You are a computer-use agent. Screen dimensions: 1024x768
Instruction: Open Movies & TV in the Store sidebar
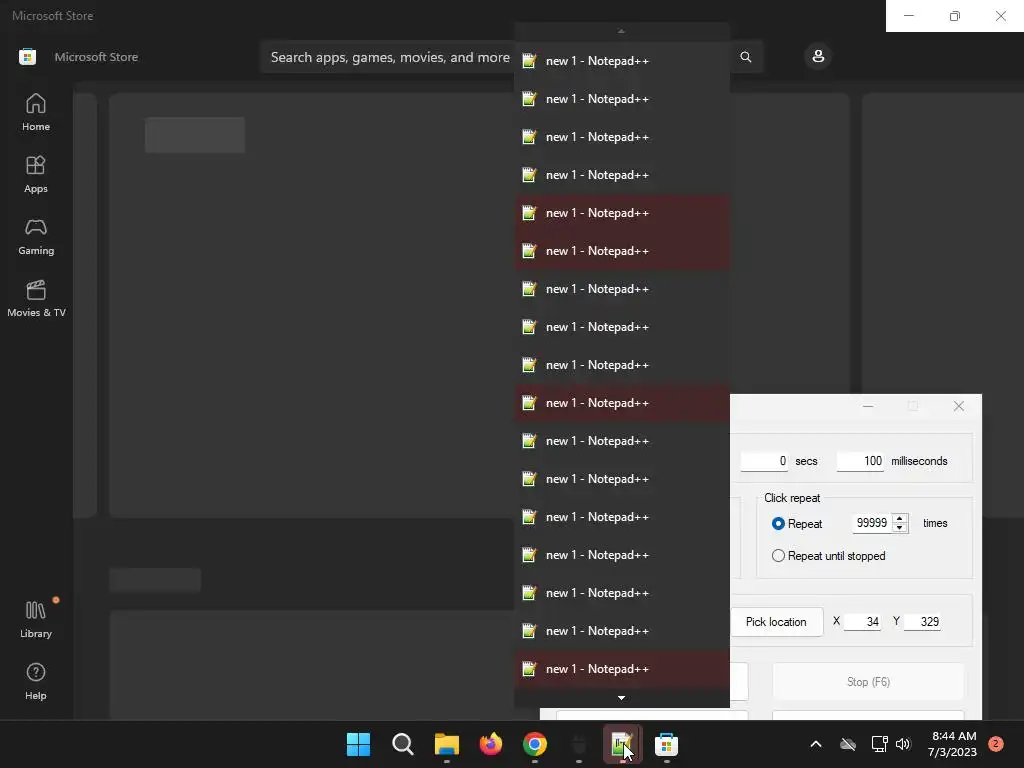click(x=36, y=298)
